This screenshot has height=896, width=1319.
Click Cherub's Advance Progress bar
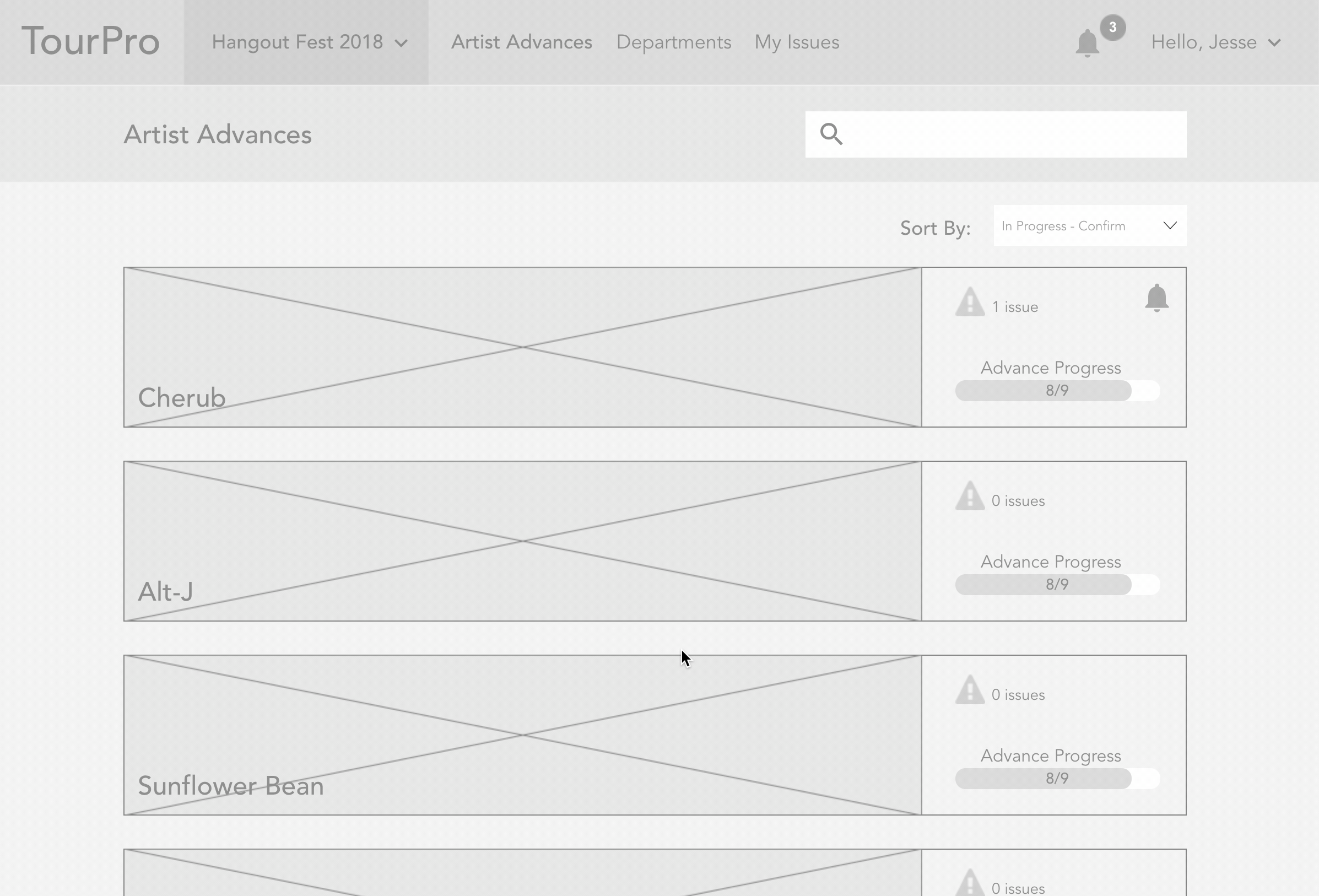(1057, 391)
